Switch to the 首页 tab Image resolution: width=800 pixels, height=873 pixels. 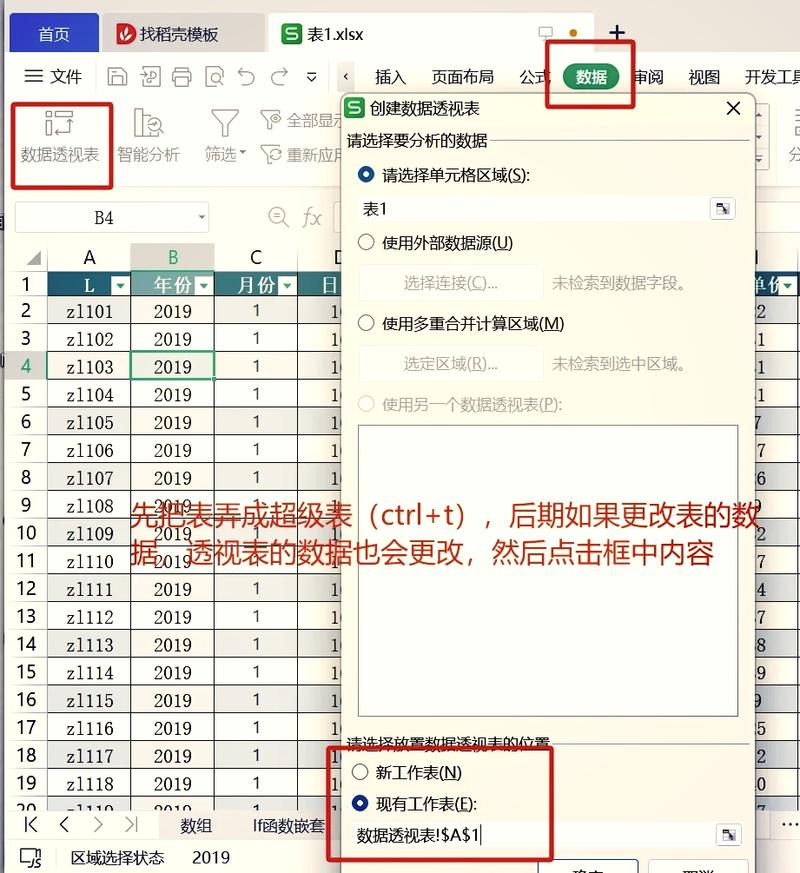tap(54, 34)
